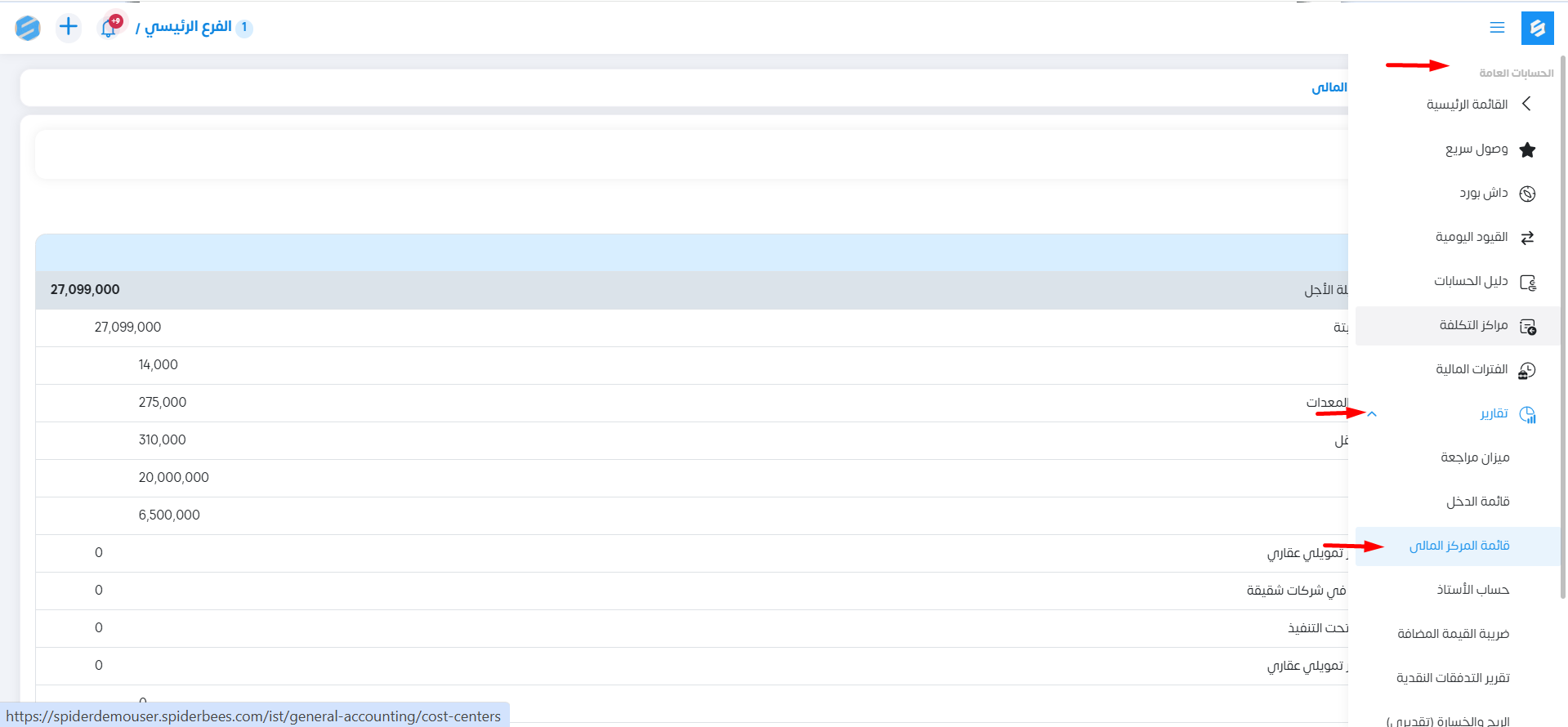Open the داش بورد dashboard icon
Image resolution: width=1568 pixels, height=727 pixels.
click(1527, 194)
